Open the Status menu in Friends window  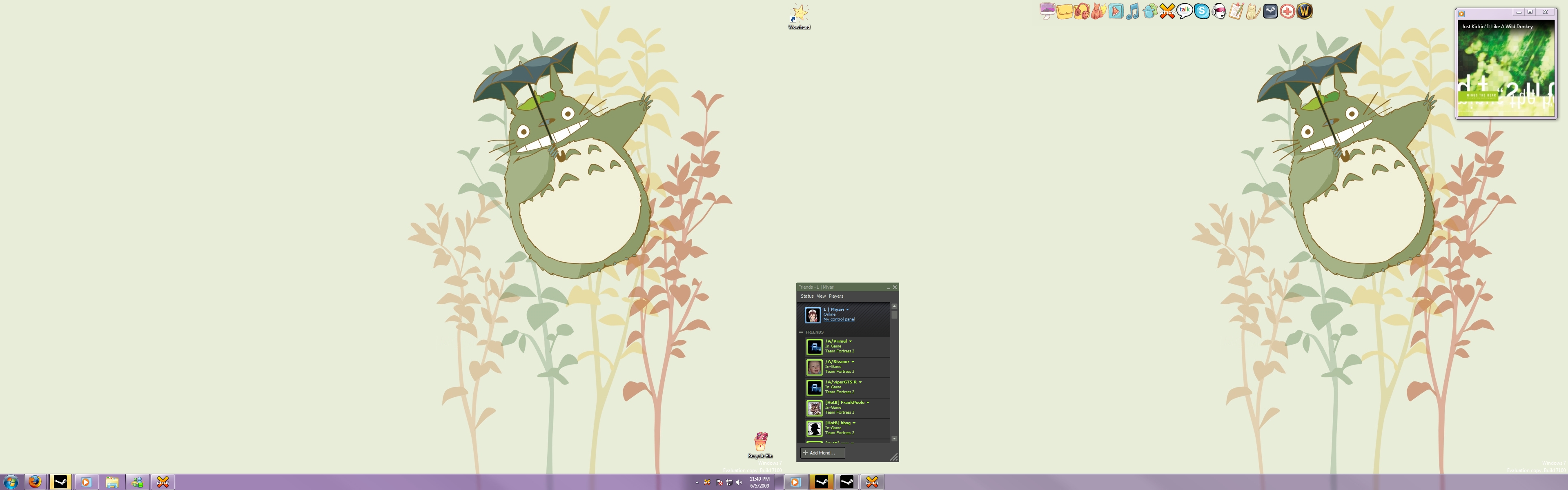(x=806, y=296)
